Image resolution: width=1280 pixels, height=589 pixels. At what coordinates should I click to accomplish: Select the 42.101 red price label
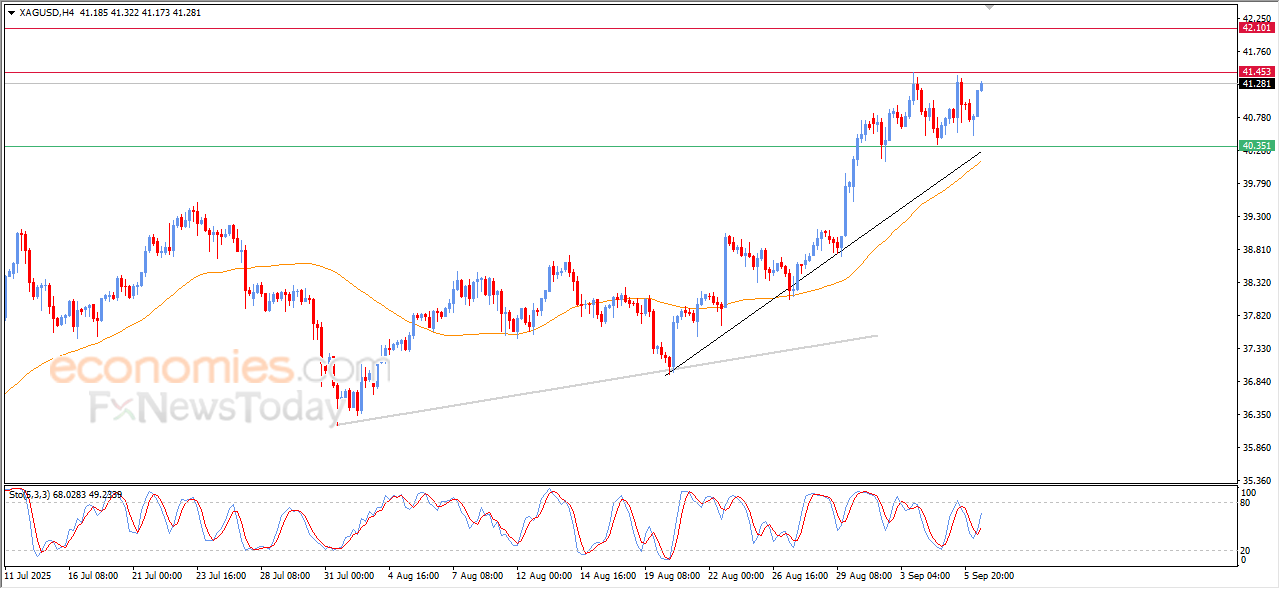1256,28
